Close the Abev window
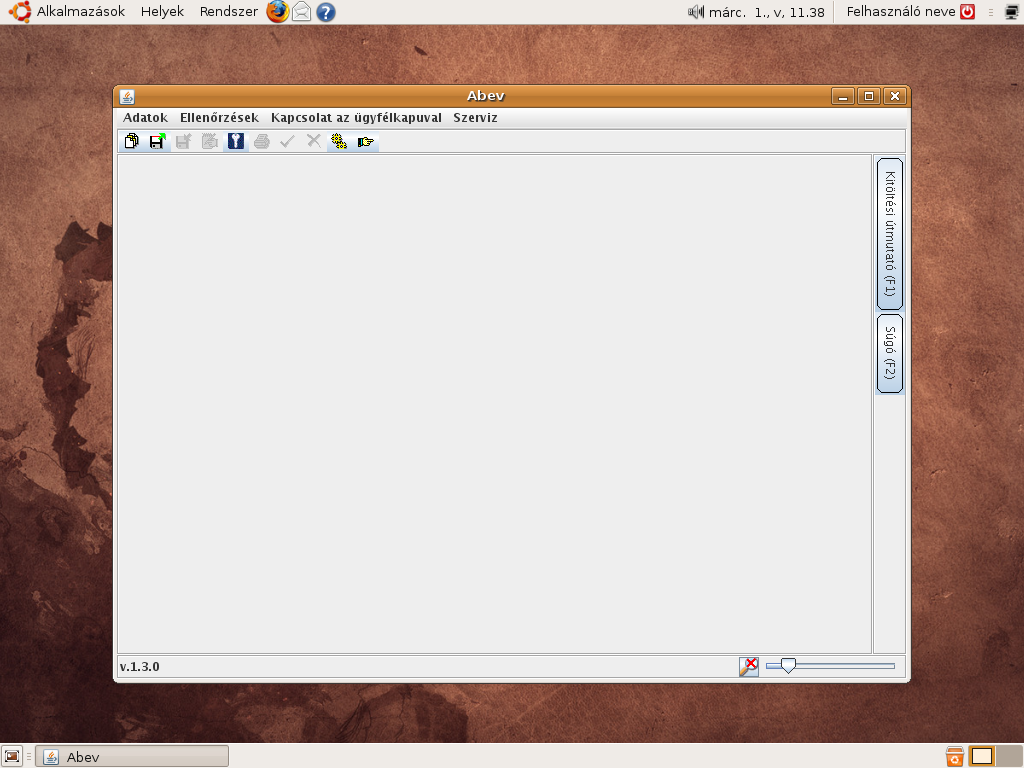This screenshot has height=768, width=1024. tap(895, 97)
